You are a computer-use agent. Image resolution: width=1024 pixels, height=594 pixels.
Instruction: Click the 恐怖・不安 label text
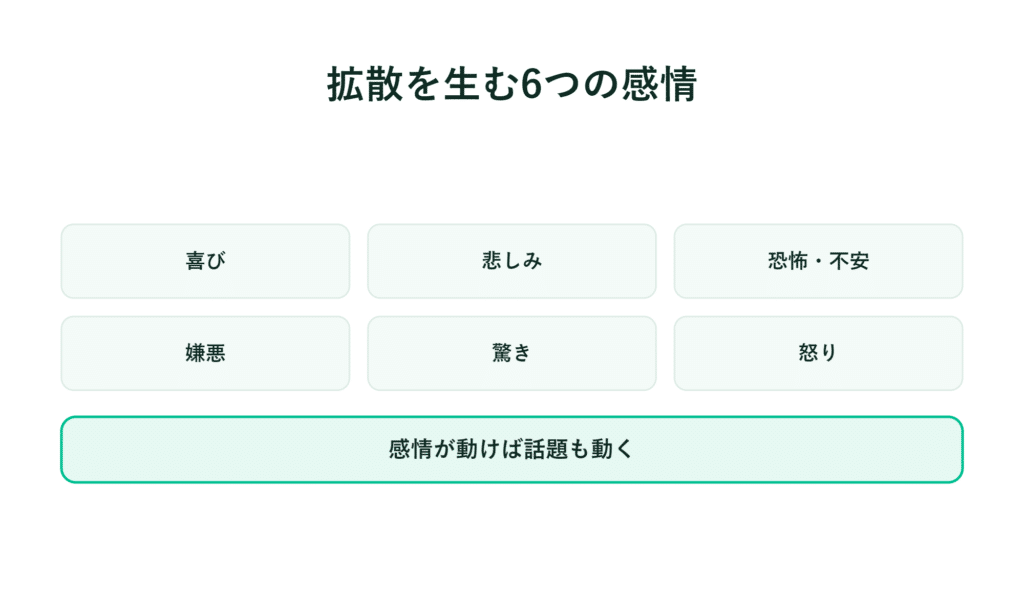click(818, 261)
